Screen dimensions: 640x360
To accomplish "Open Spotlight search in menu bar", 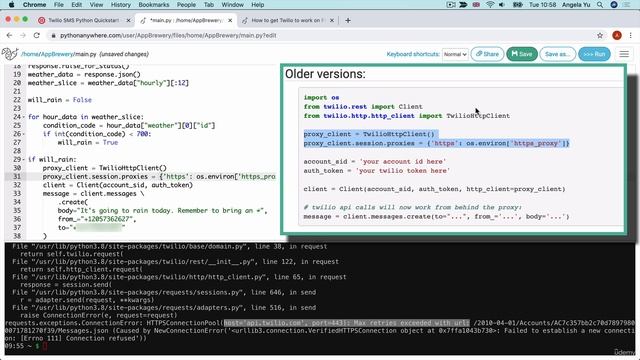I will tap(600, 4).
